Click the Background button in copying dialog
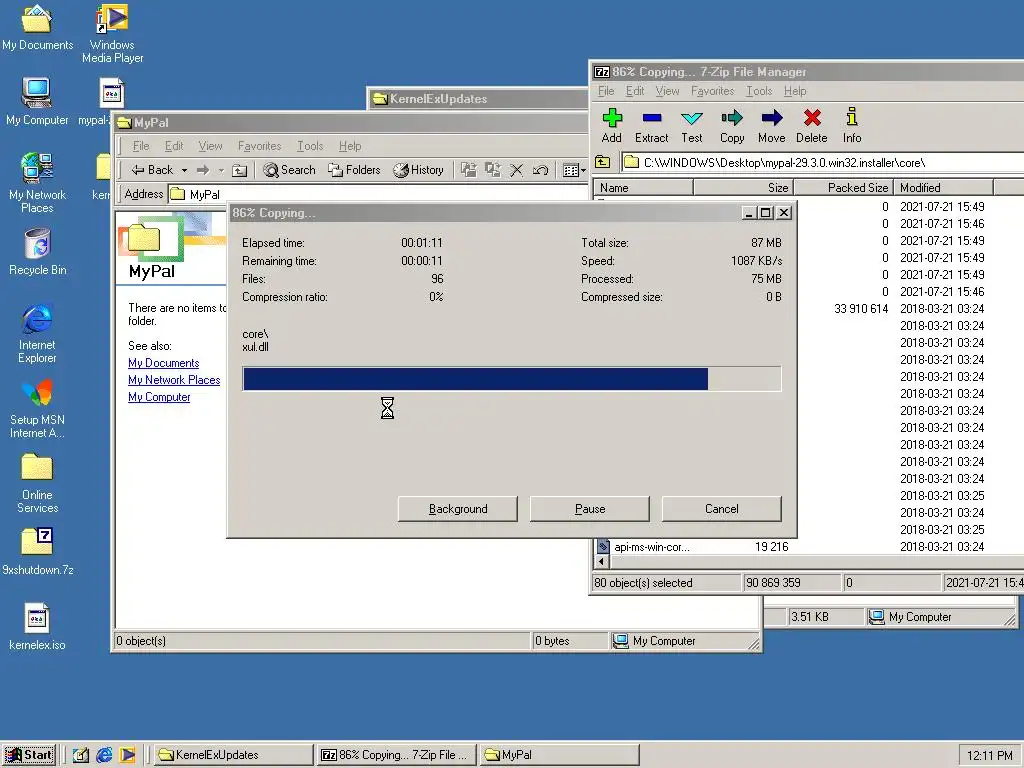Viewport: 1024px width, 768px height. 458,509
